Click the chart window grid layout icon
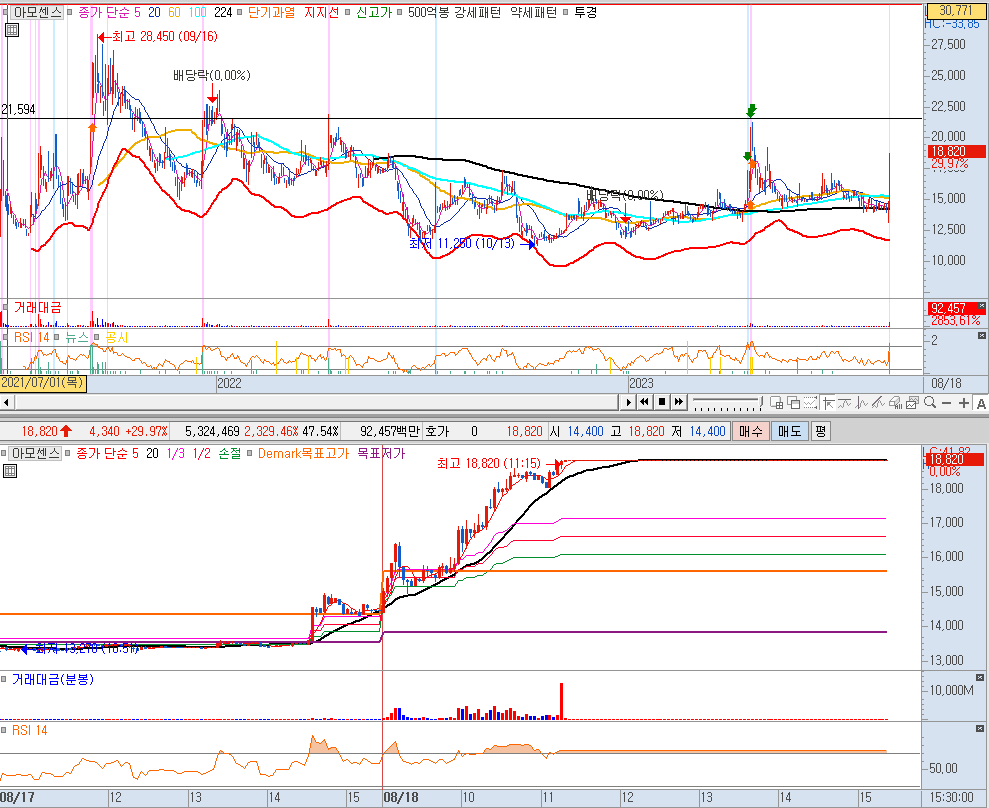The width and height of the screenshot is (989, 808). [x=777, y=402]
